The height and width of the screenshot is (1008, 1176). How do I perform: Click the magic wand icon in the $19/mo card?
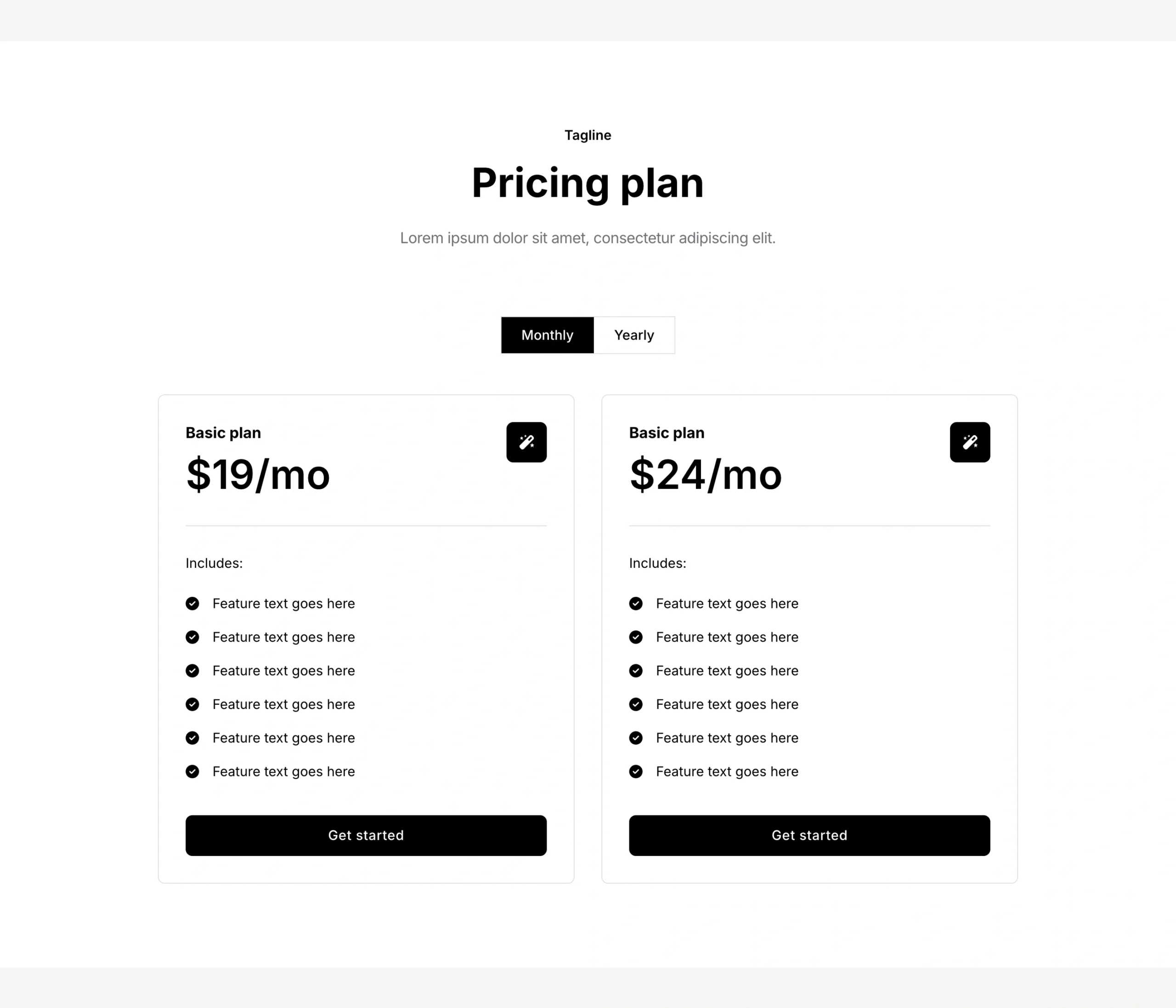[526, 442]
